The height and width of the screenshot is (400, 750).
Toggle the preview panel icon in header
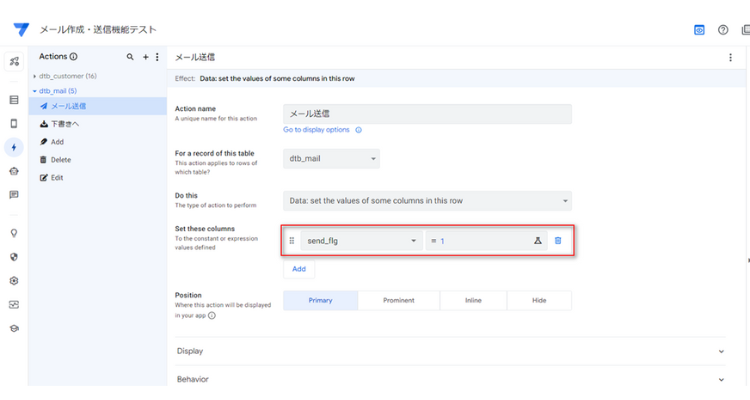click(699, 30)
